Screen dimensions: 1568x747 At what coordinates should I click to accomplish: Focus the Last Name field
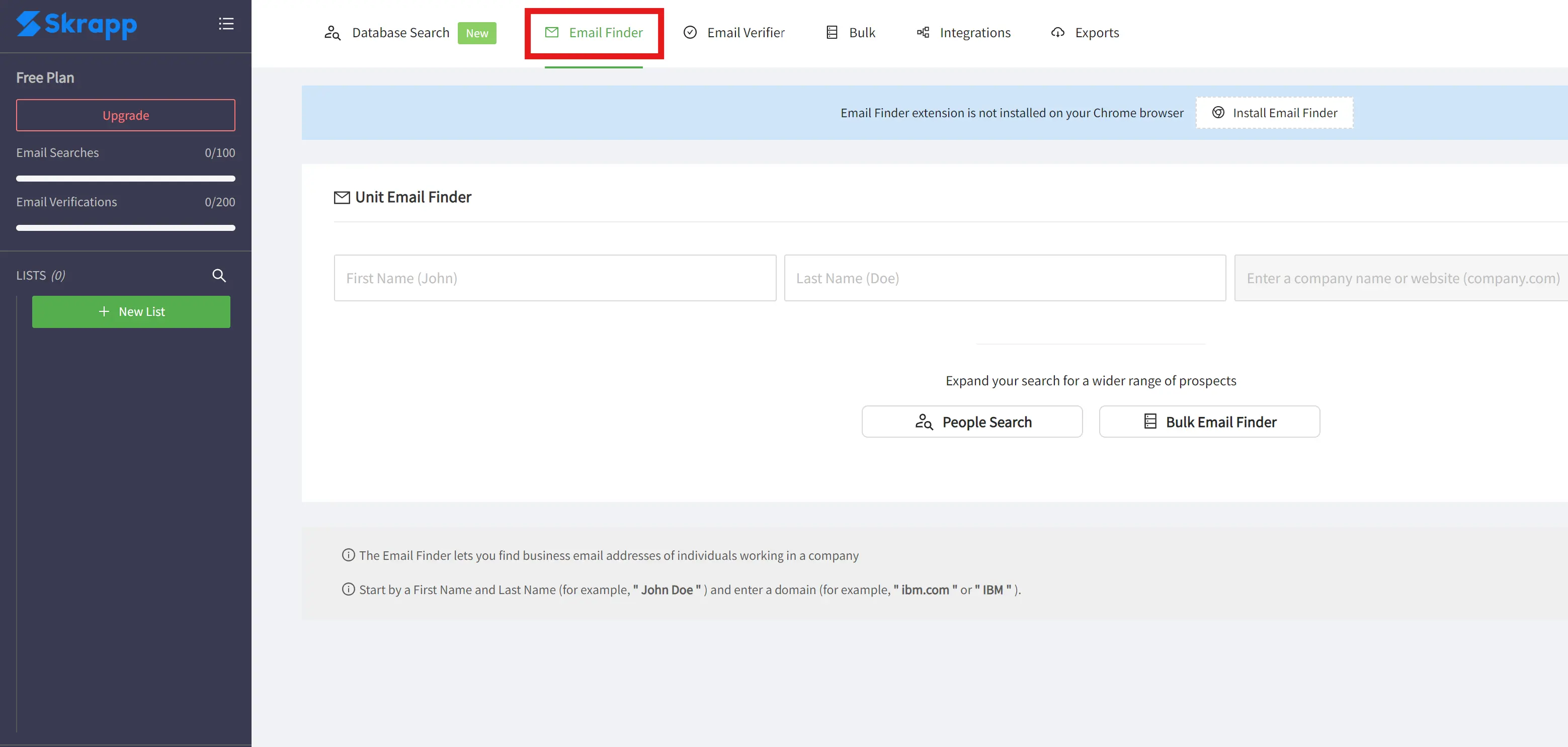[x=1005, y=278]
